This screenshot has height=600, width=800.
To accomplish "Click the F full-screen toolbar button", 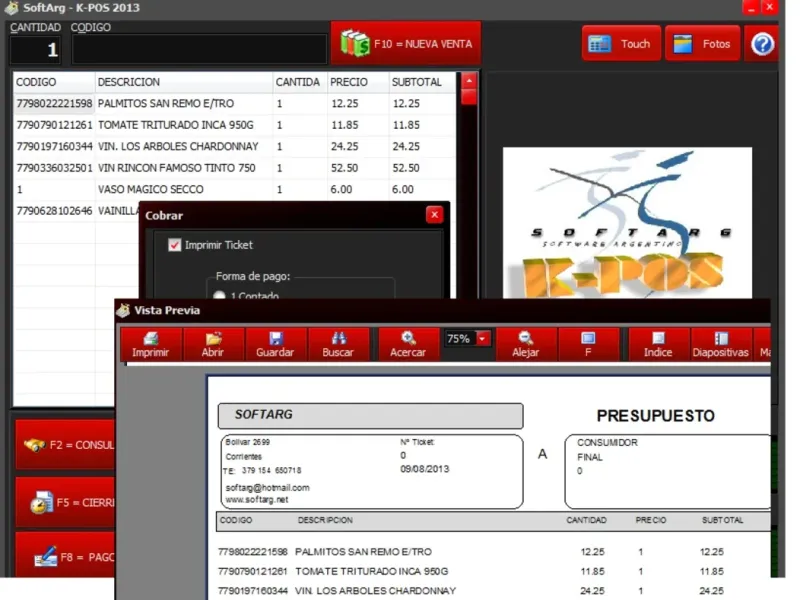I will pos(588,344).
